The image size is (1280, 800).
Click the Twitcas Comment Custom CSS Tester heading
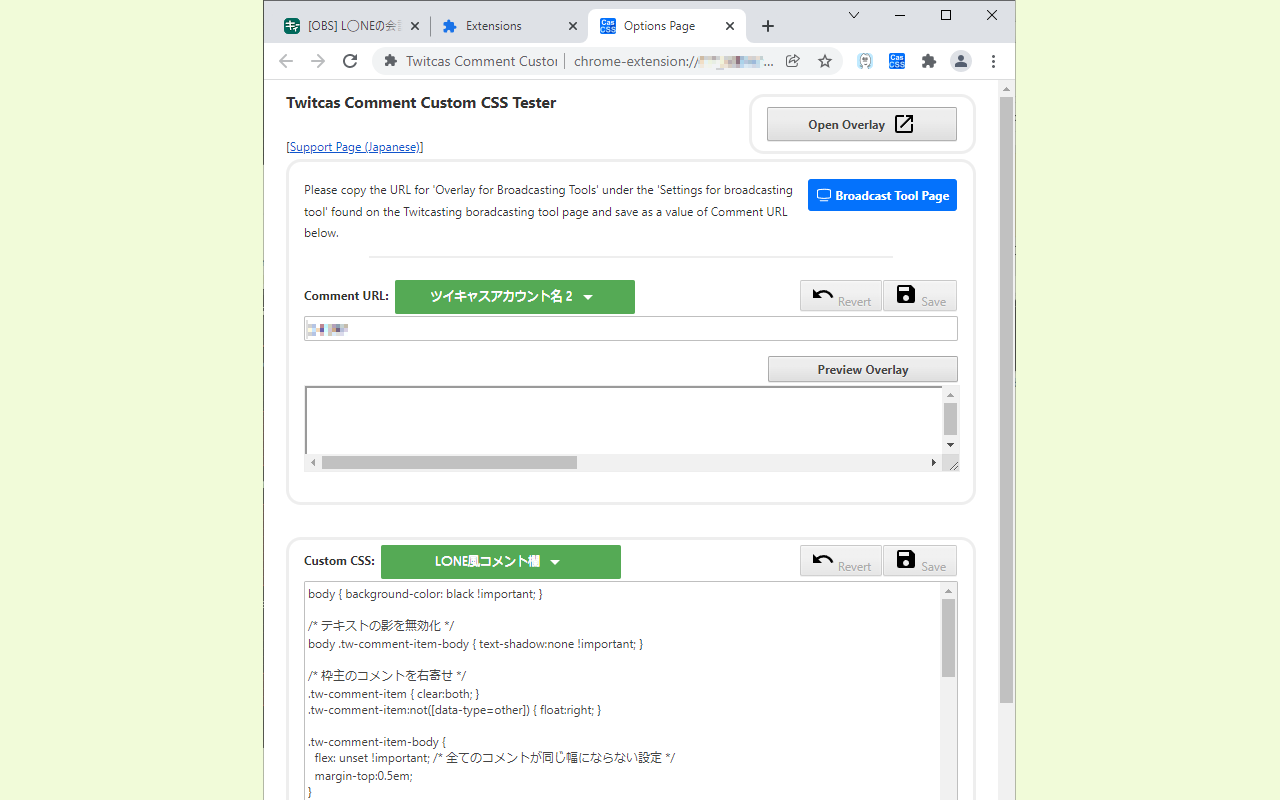[x=421, y=102]
